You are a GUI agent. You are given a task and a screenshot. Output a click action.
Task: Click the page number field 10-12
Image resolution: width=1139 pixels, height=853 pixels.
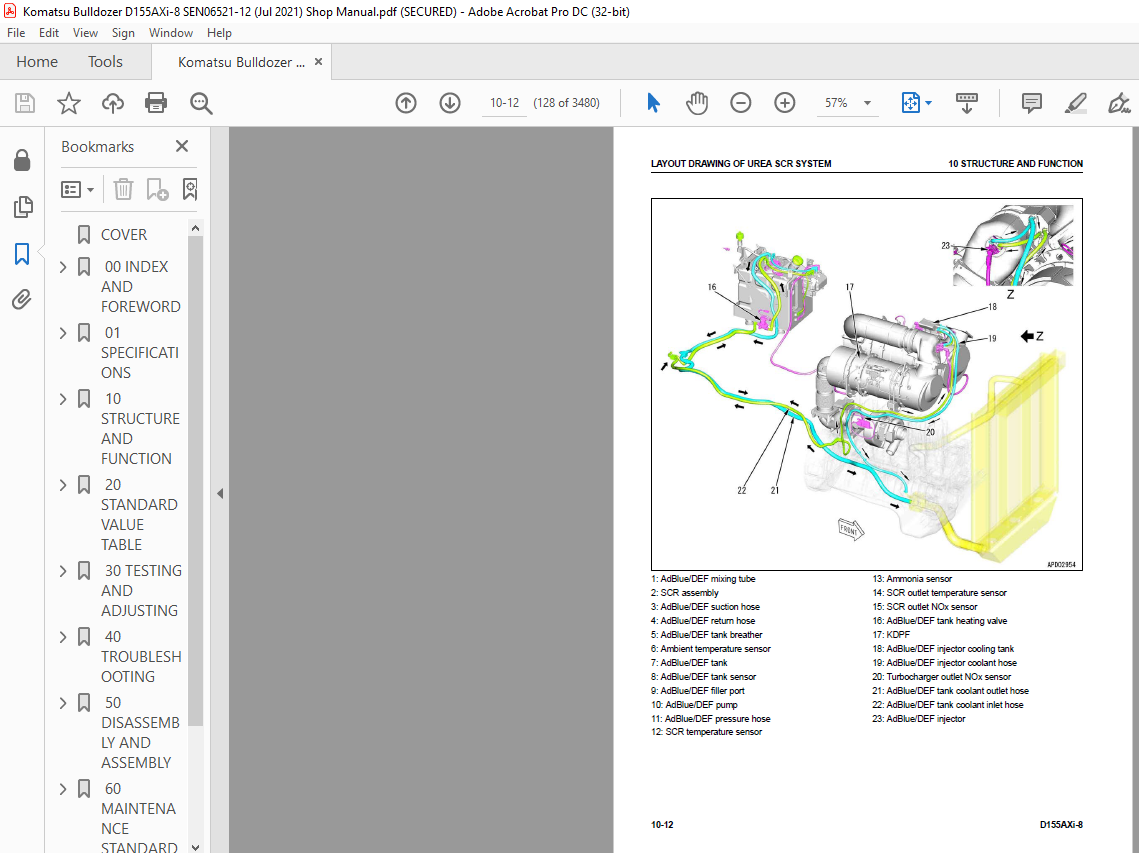click(504, 103)
